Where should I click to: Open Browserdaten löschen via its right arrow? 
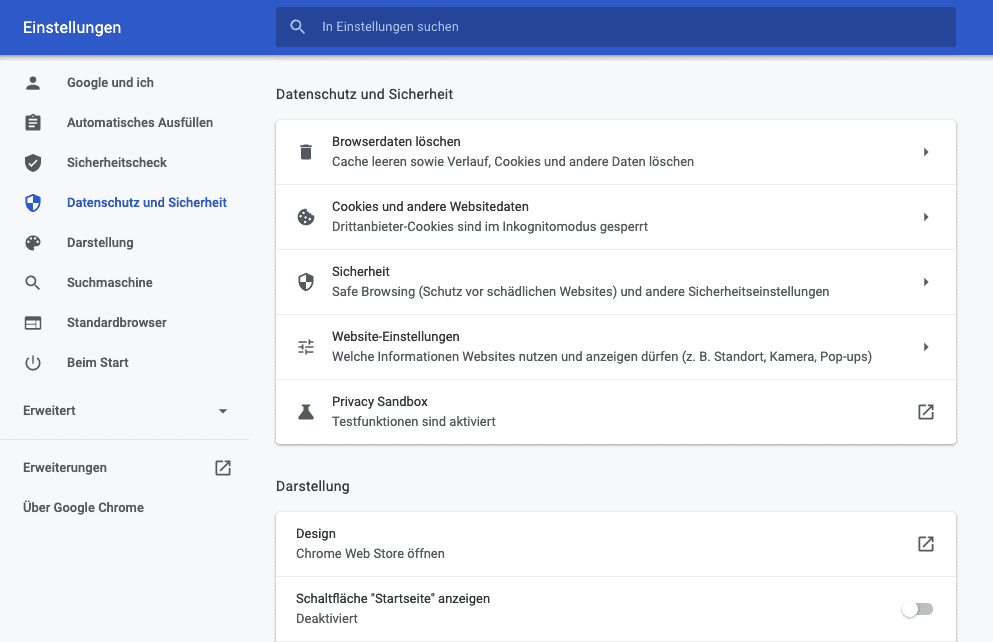926,152
